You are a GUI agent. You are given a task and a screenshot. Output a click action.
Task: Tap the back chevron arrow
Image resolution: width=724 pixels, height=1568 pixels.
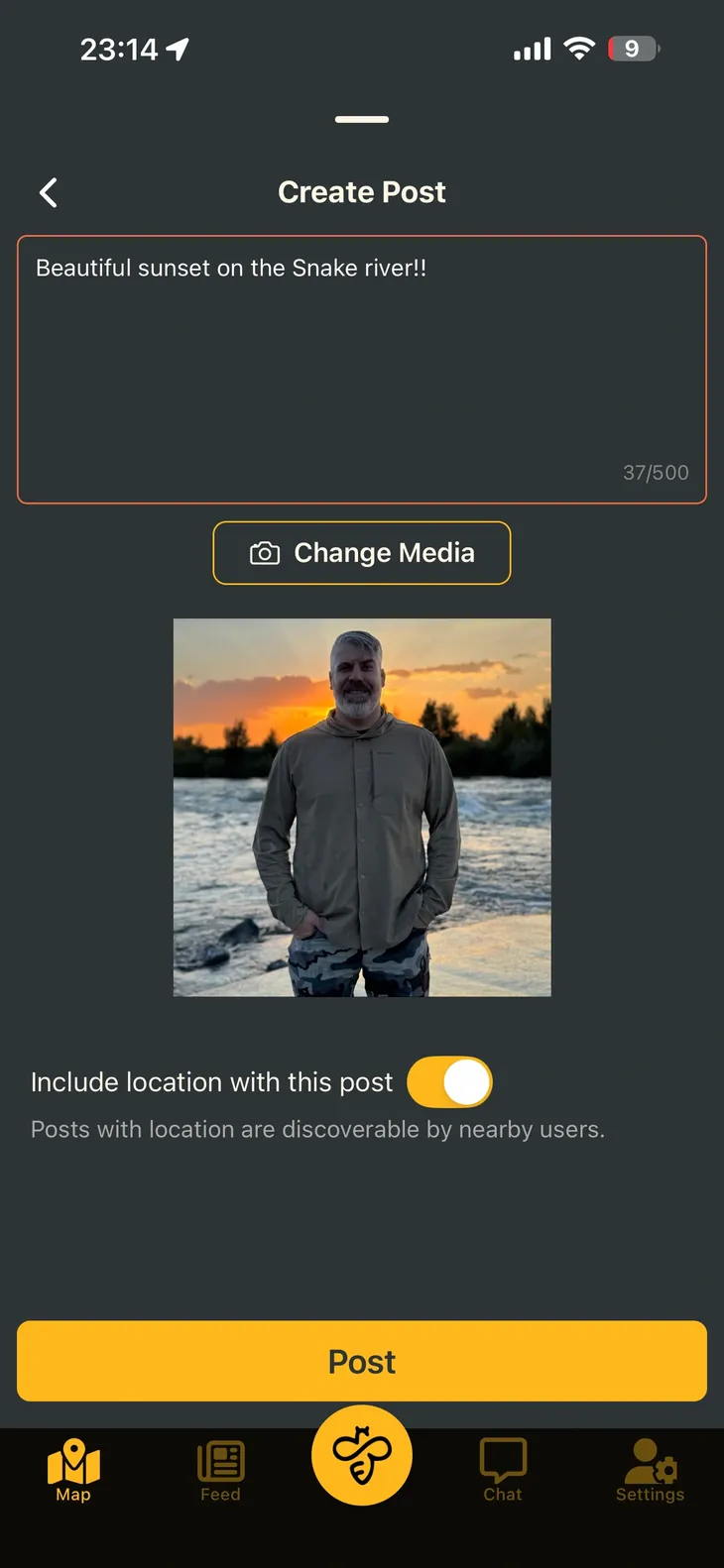[x=48, y=192]
